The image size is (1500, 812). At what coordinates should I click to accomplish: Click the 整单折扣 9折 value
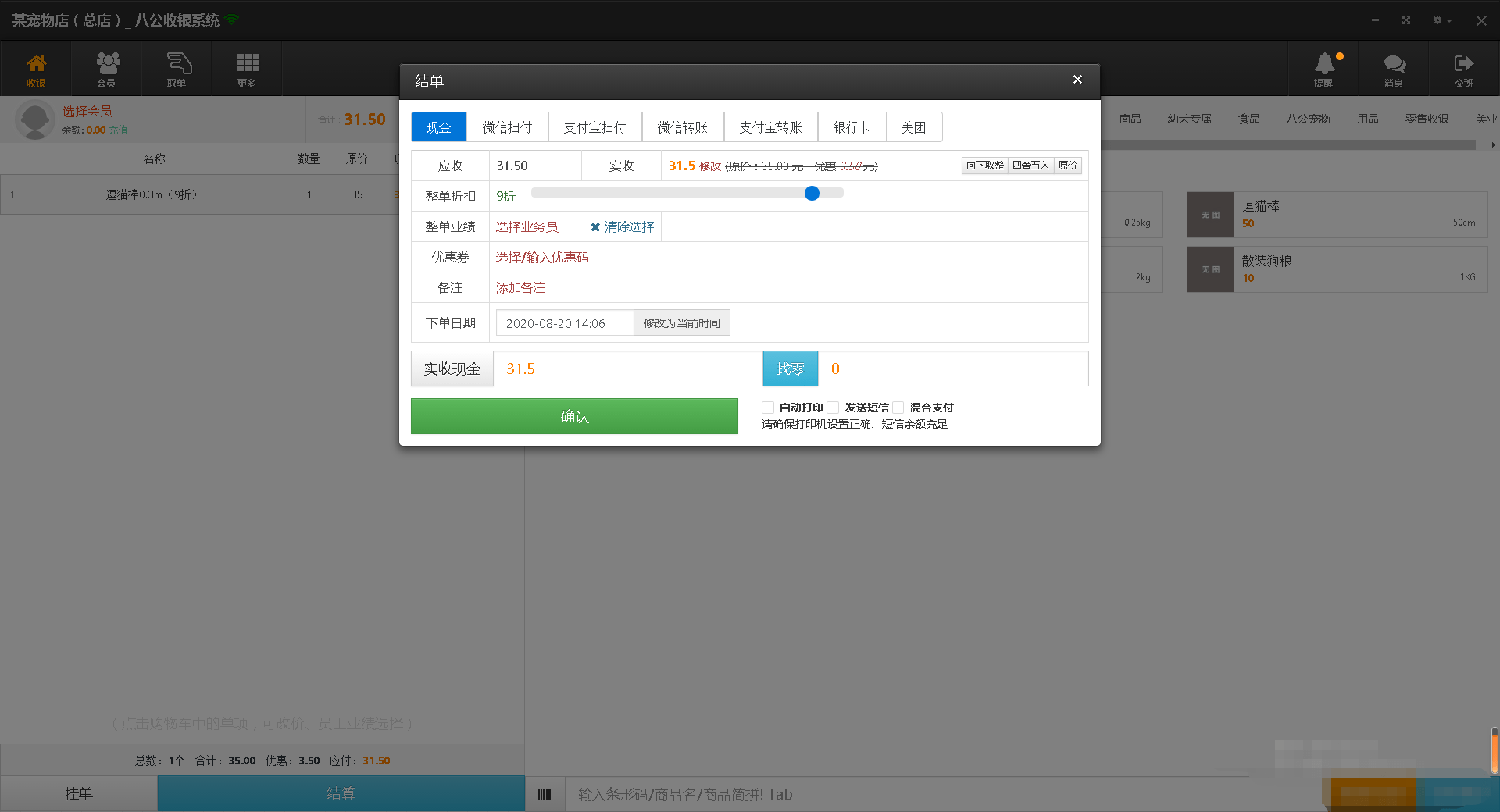(506, 197)
